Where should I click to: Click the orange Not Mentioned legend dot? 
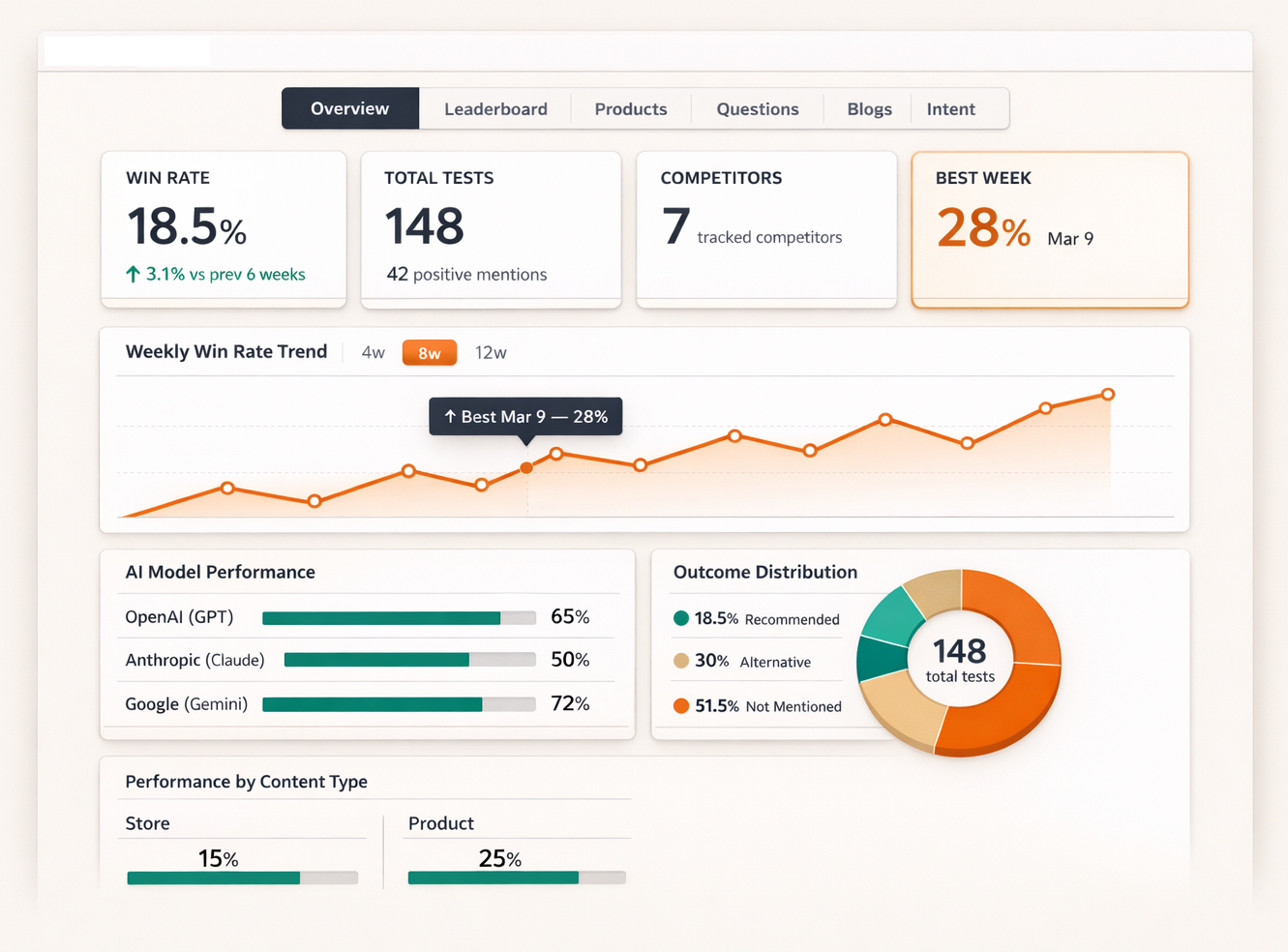(x=681, y=705)
